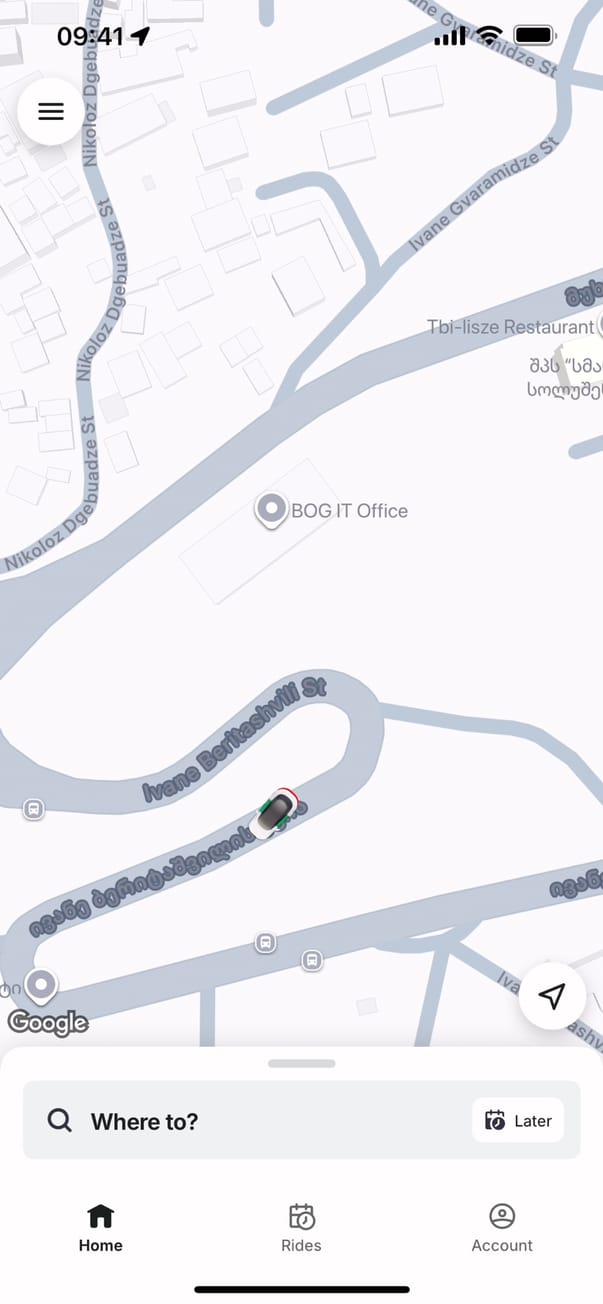Tap the map pin above Google logo

tap(41, 987)
